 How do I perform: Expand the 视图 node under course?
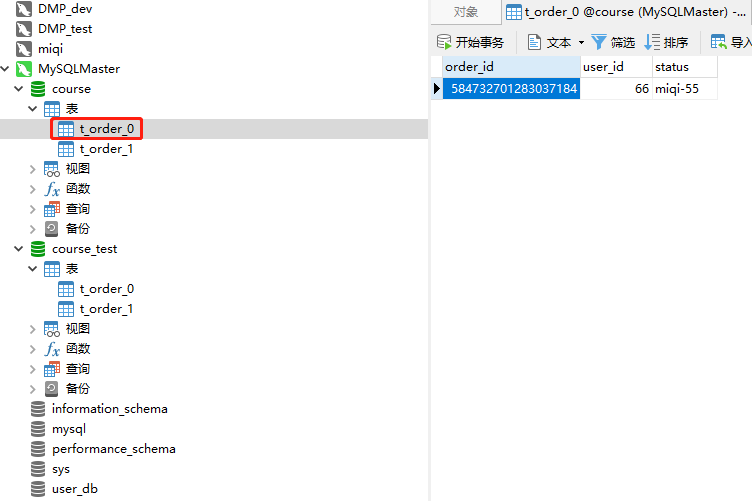33,169
